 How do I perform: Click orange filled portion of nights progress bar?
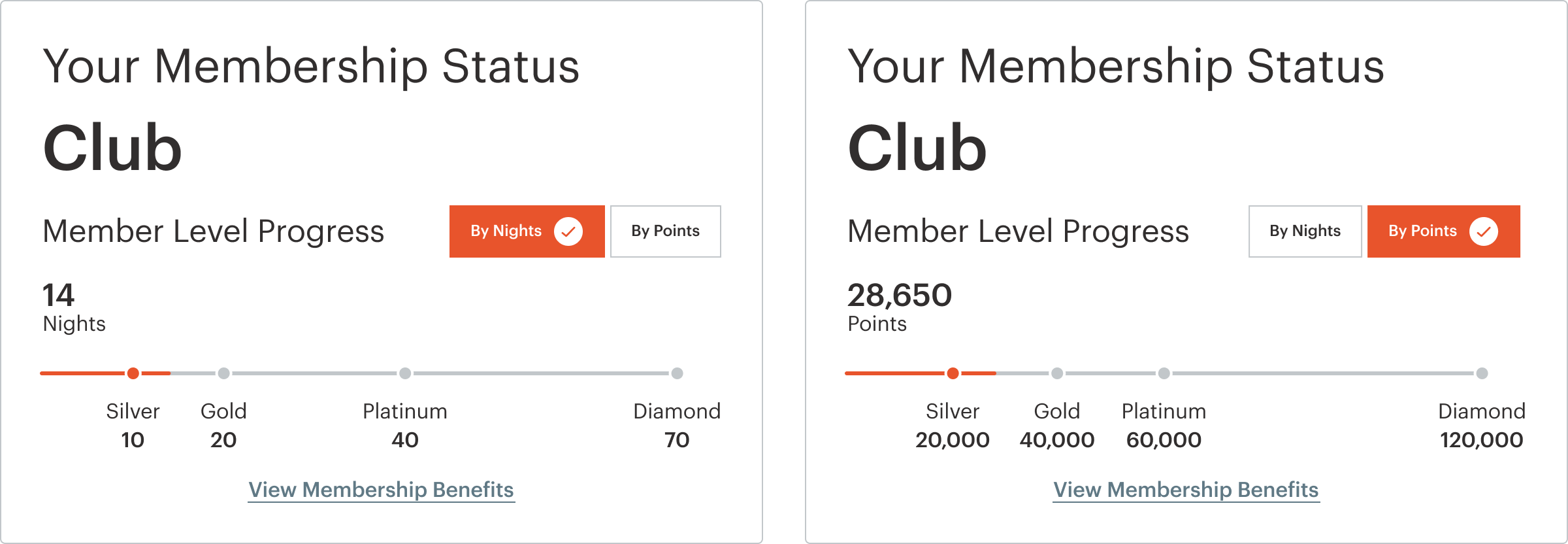[82, 373]
